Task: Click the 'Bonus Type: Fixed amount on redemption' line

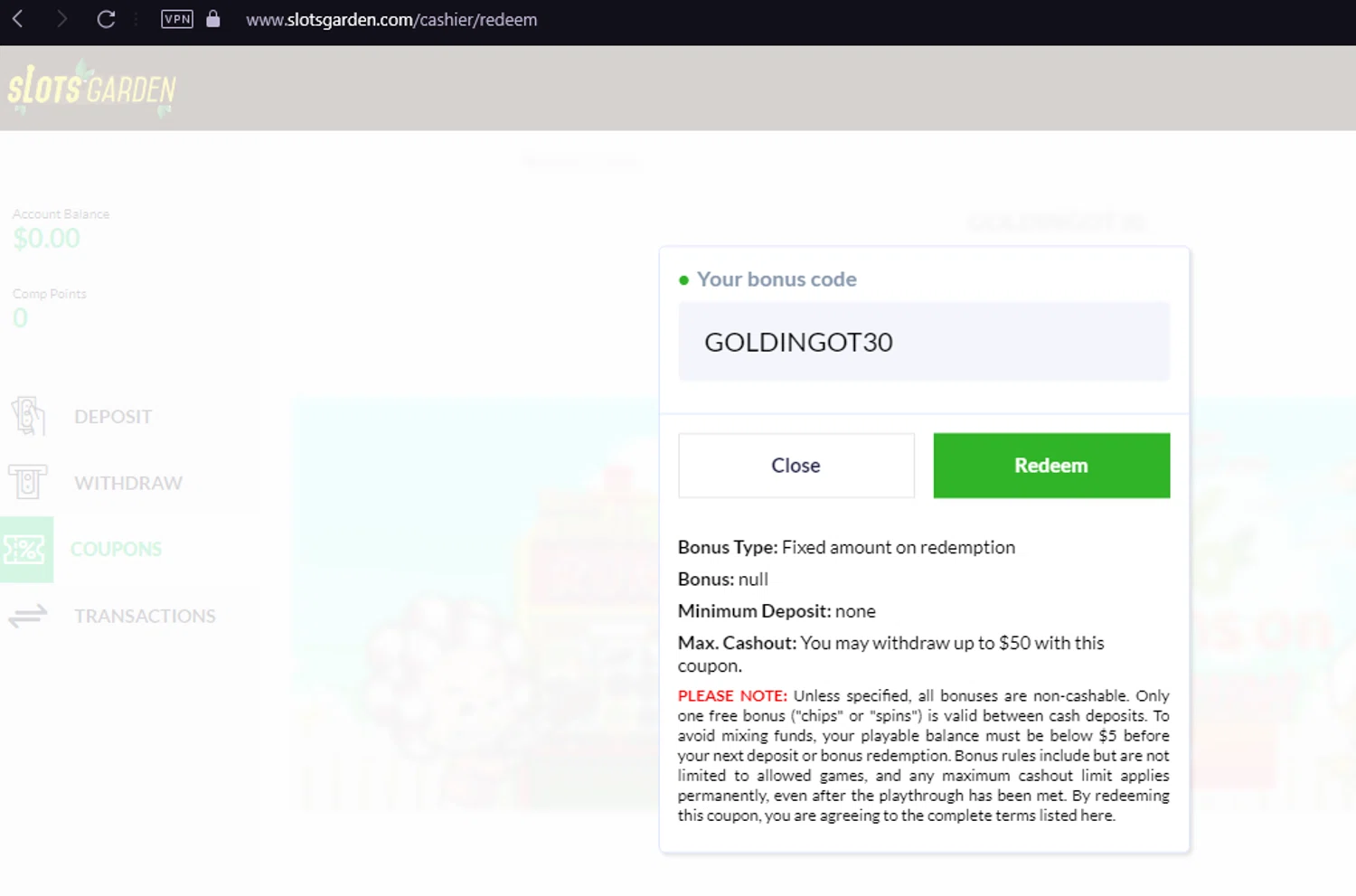Action: 846,547
